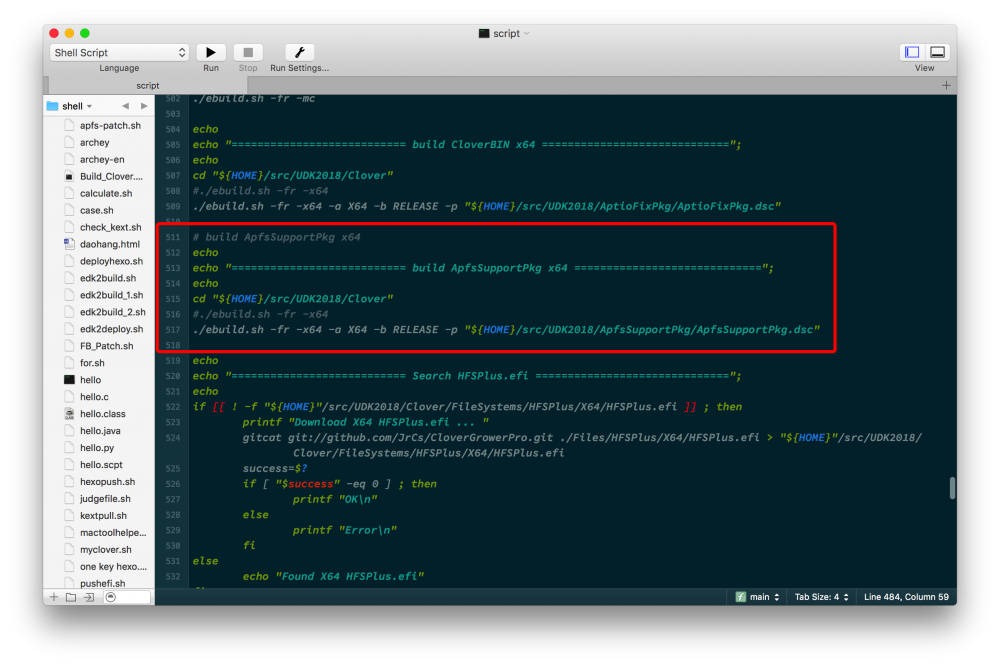Open hello.java file
This screenshot has height=667, width=1000.
100,431
